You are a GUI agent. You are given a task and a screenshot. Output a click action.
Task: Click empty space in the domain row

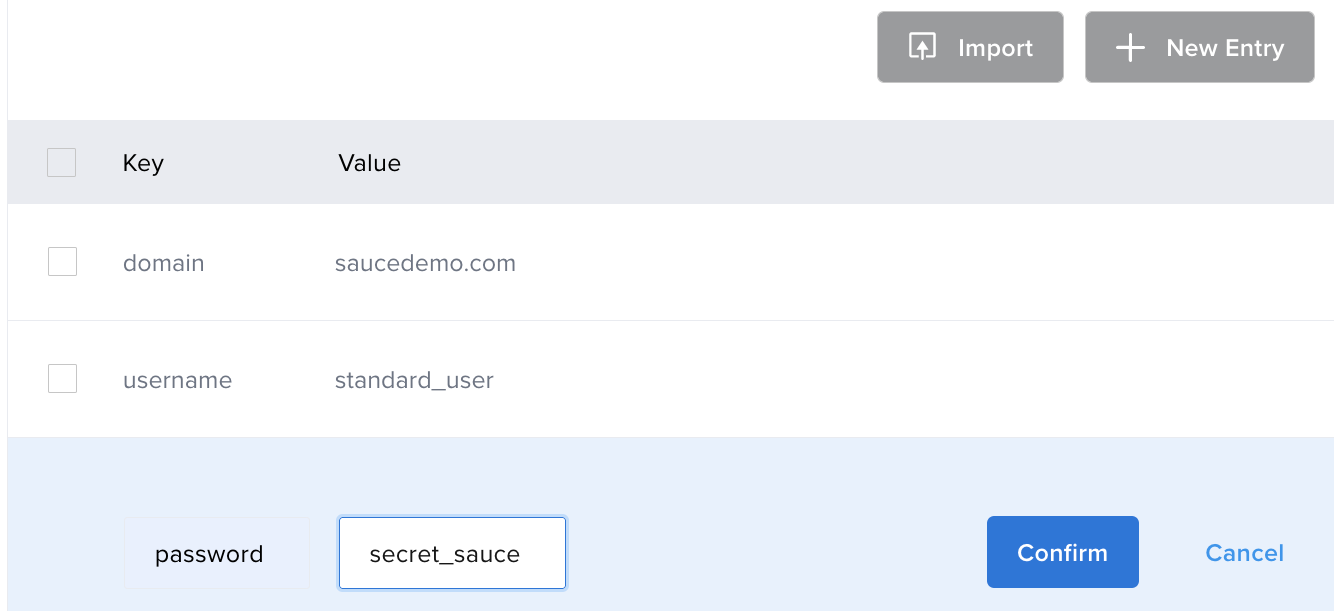[x=900, y=263]
